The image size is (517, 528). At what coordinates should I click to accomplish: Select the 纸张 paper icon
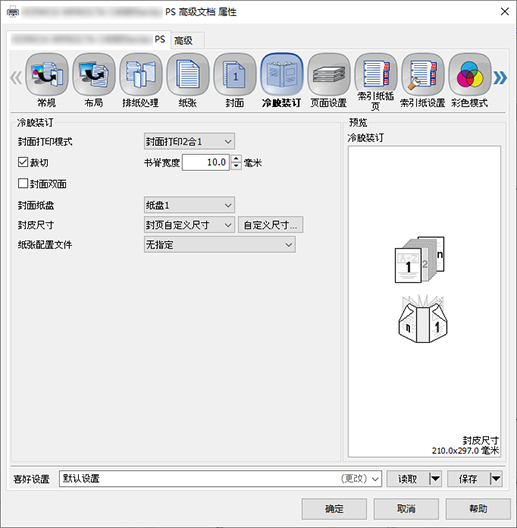coord(188,74)
